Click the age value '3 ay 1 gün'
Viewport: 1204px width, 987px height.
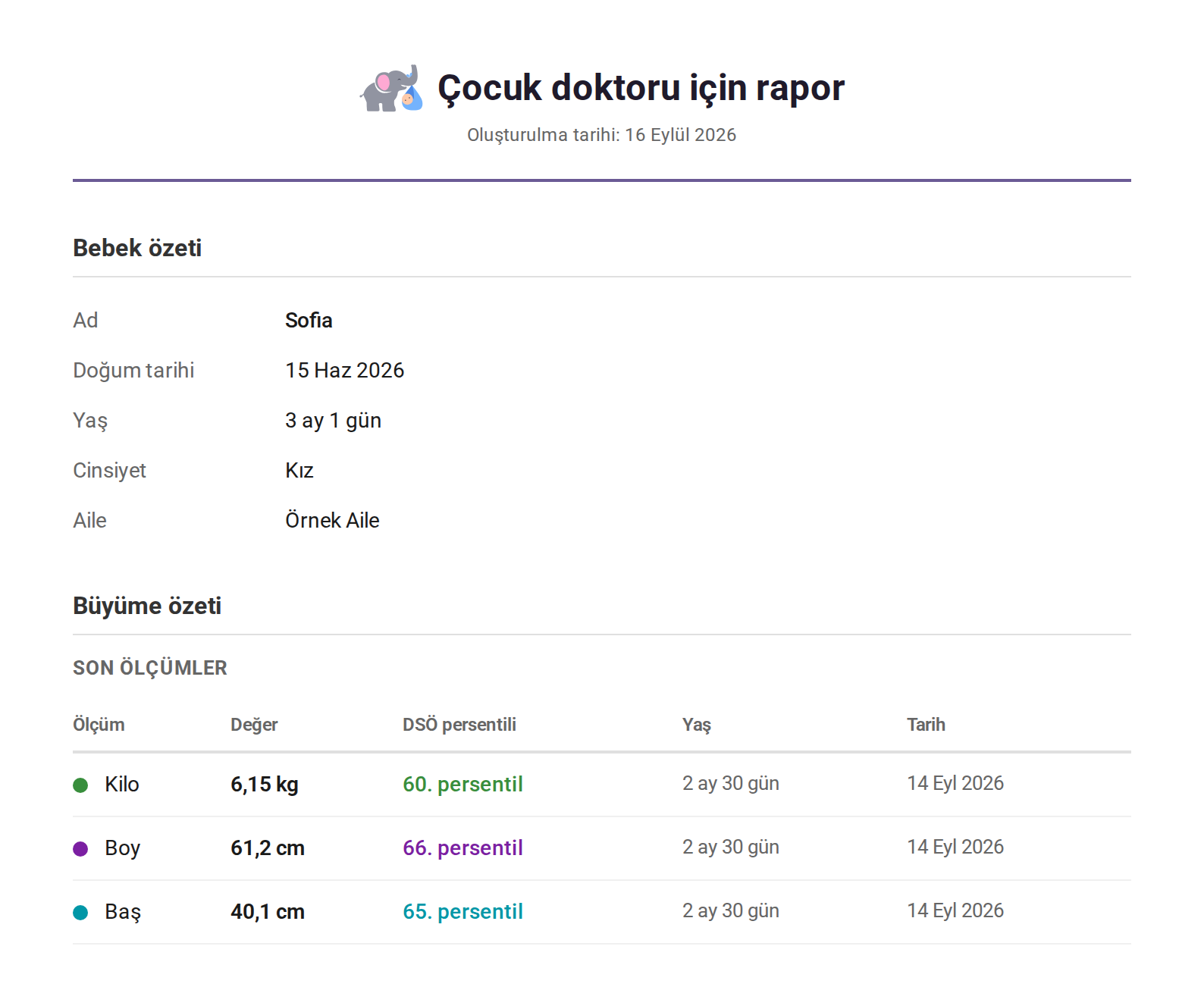coord(333,420)
